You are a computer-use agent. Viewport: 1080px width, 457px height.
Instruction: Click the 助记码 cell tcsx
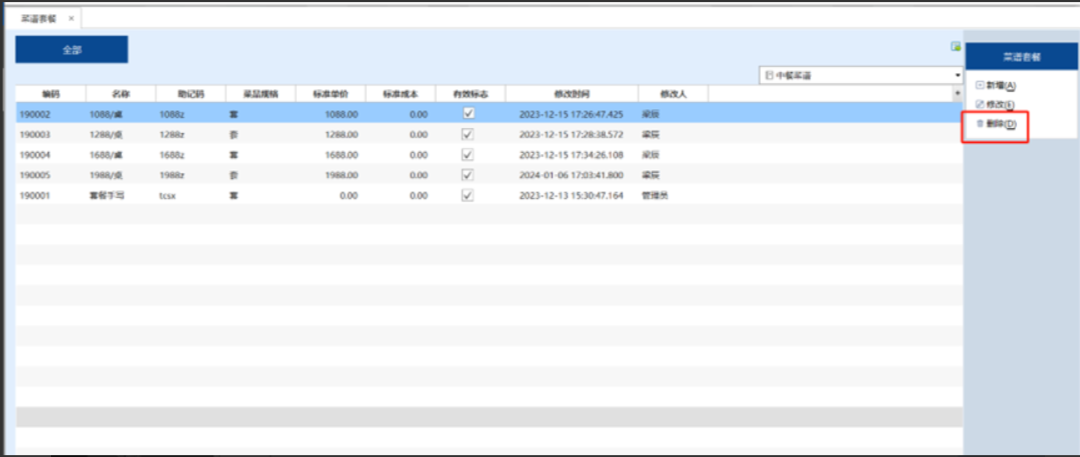click(x=167, y=195)
